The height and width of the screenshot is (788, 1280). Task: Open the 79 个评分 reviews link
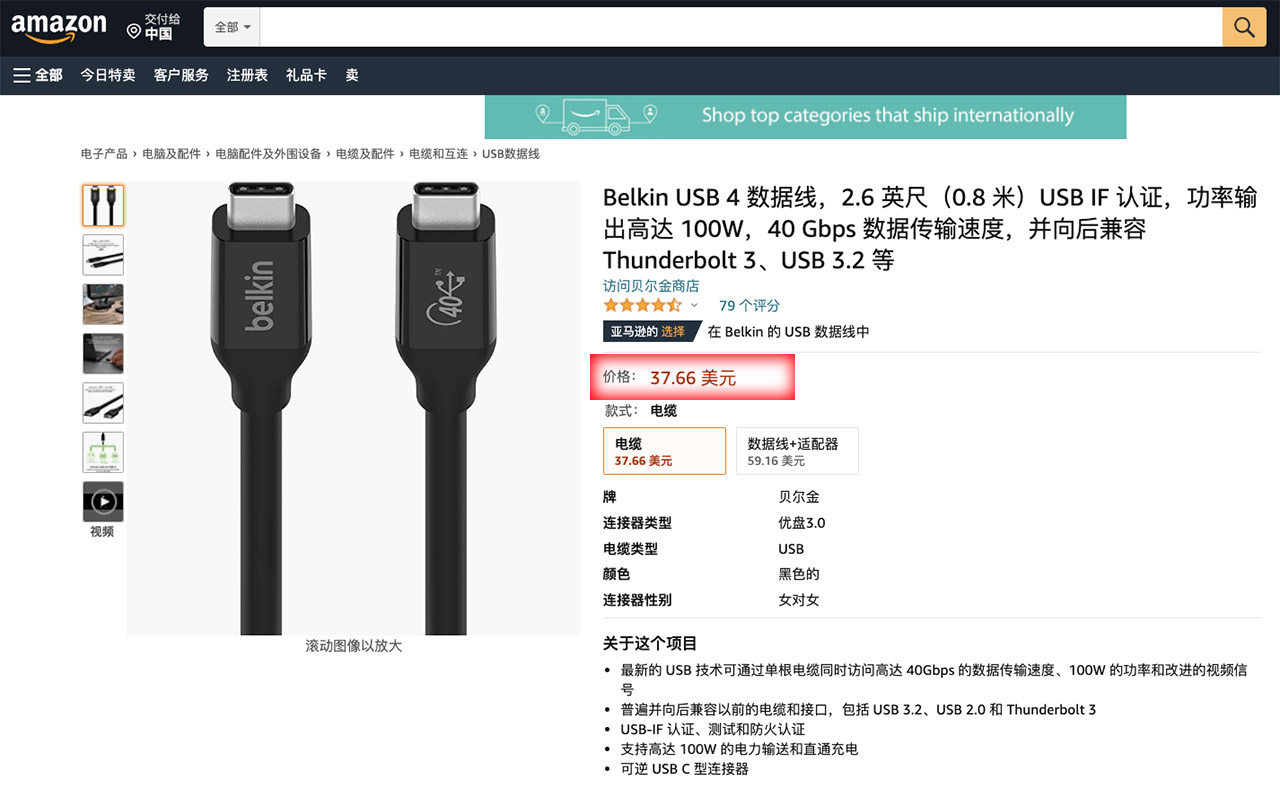point(749,305)
